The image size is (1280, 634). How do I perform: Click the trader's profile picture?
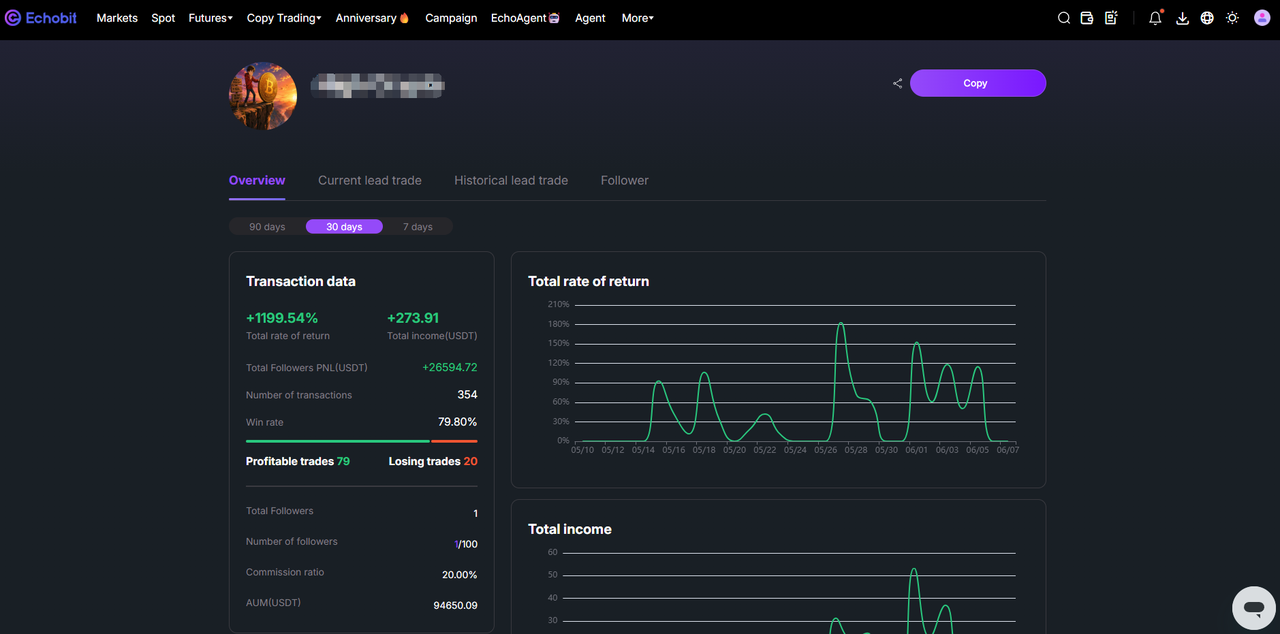point(263,96)
